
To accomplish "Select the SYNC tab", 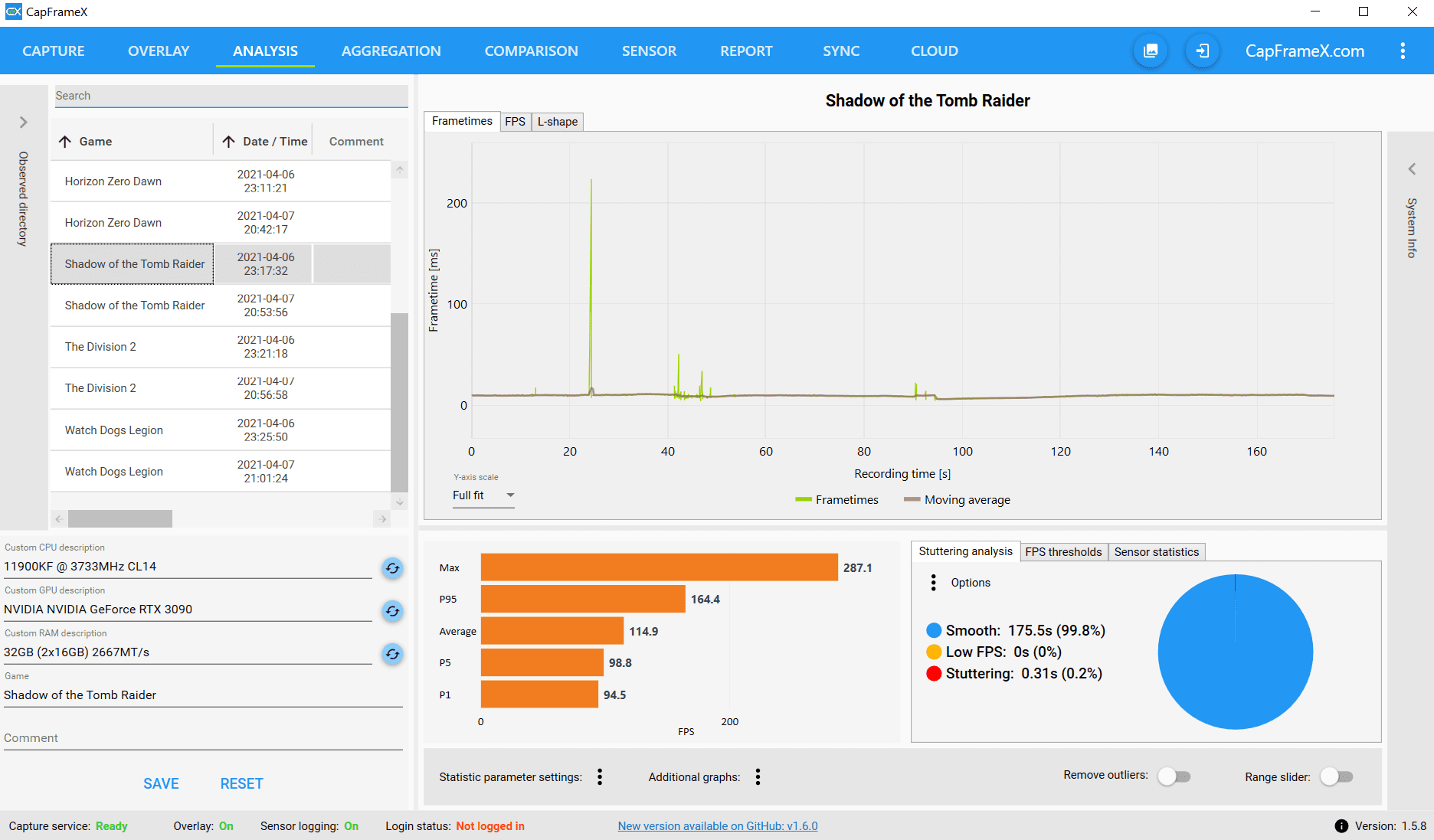I will click(x=841, y=51).
